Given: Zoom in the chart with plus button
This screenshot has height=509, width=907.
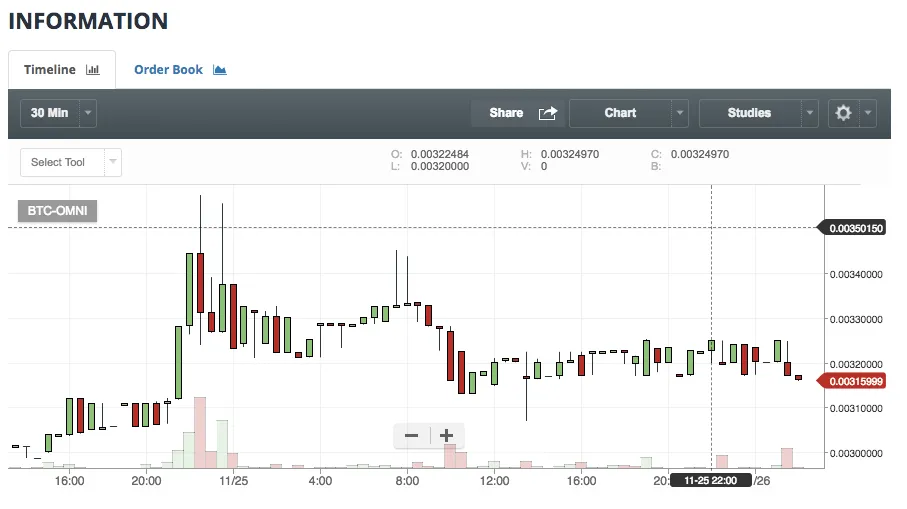Looking at the screenshot, I should pyautogui.click(x=446, y=436).
